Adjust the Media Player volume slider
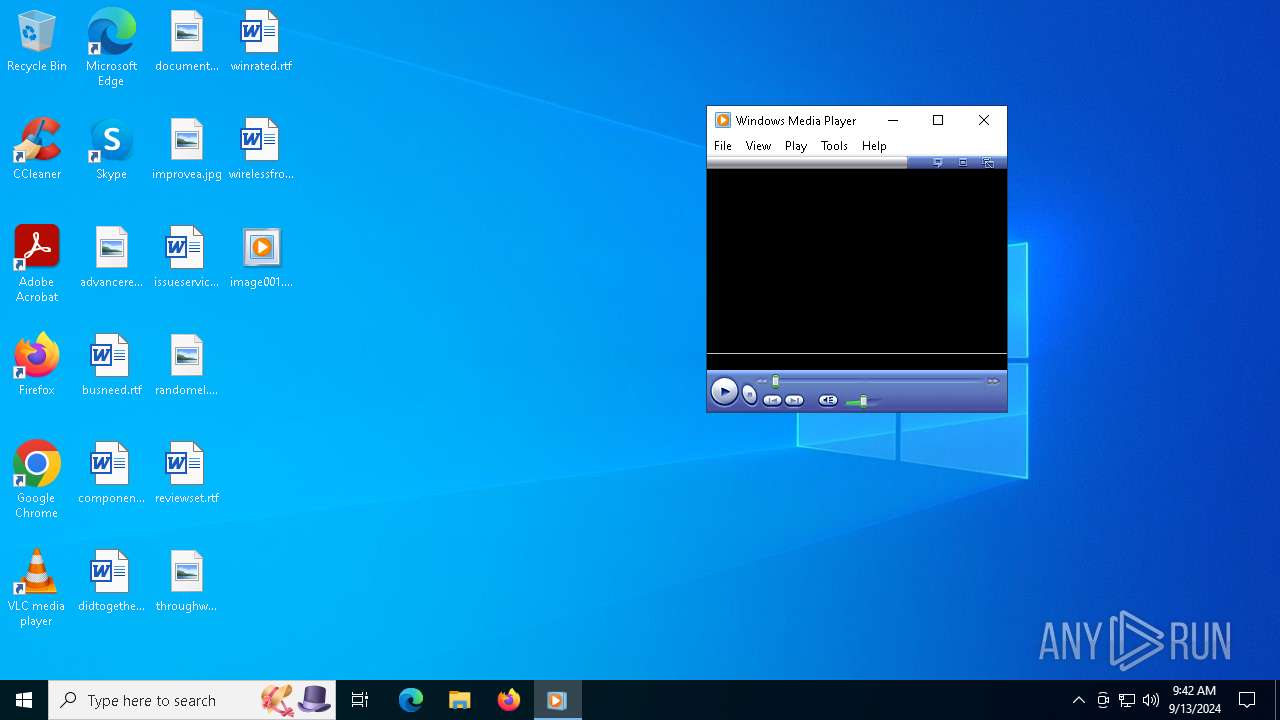This screenshot has width=1280, height=720. pos(863,401)
